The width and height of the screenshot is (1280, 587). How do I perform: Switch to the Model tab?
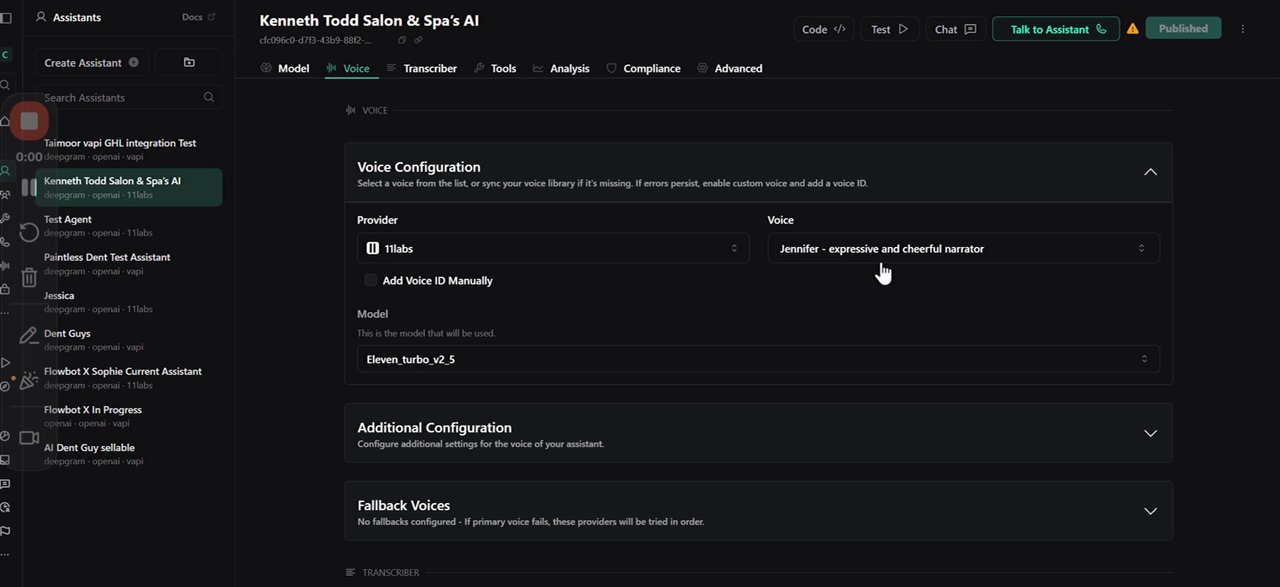(x=284, y=68)
